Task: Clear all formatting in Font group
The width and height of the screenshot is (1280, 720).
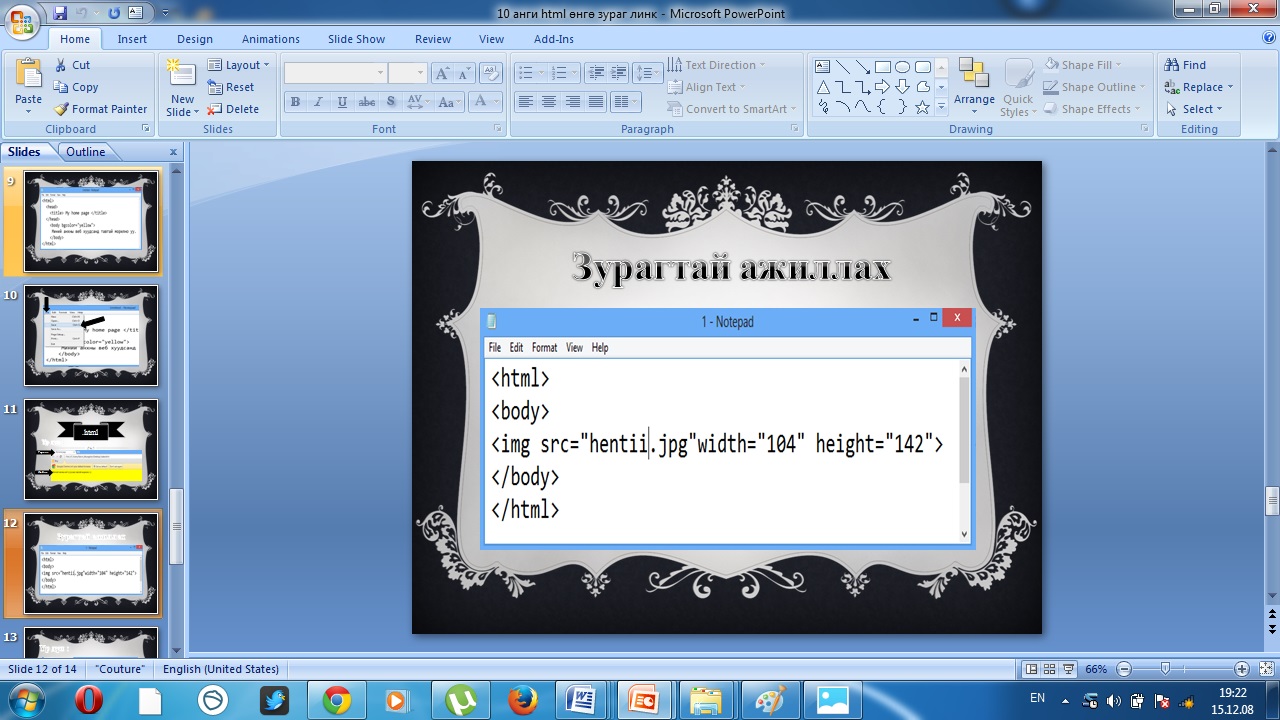Action: click(x=490, y=73)
